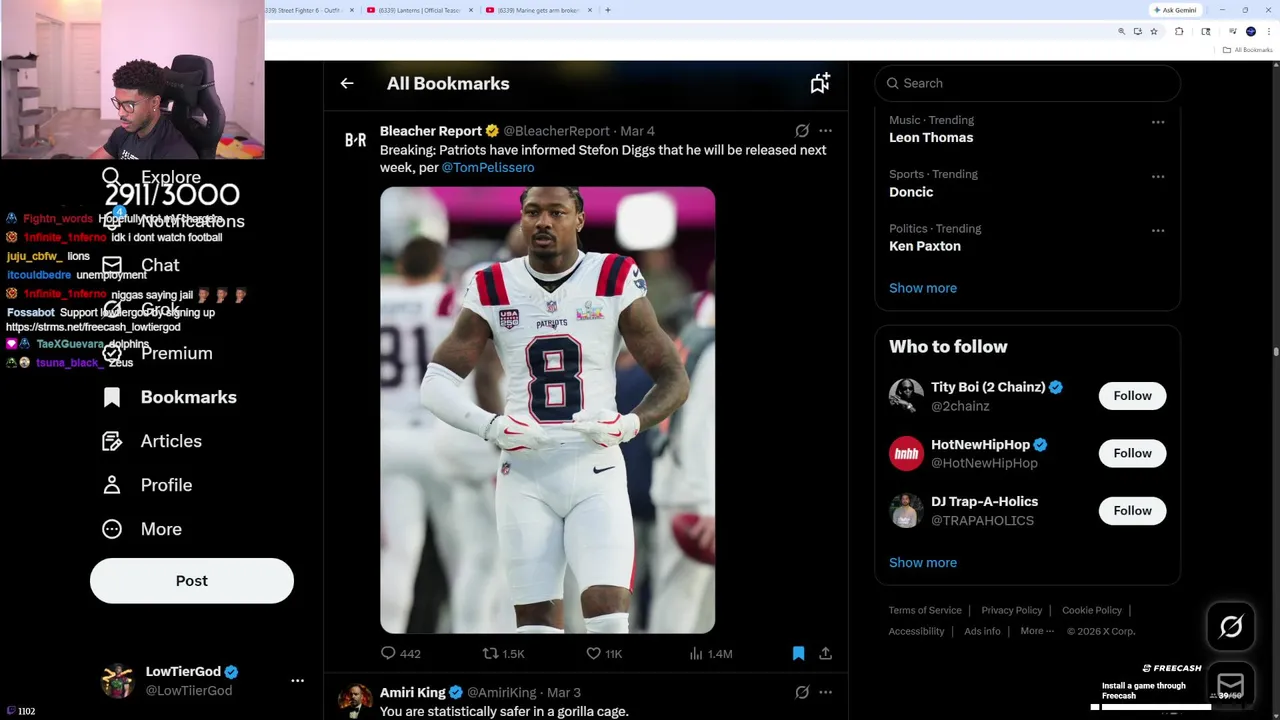Open the LowTierGod account three-dot menu
This screenshot has width=1280, height=720.
click(297, 681)
